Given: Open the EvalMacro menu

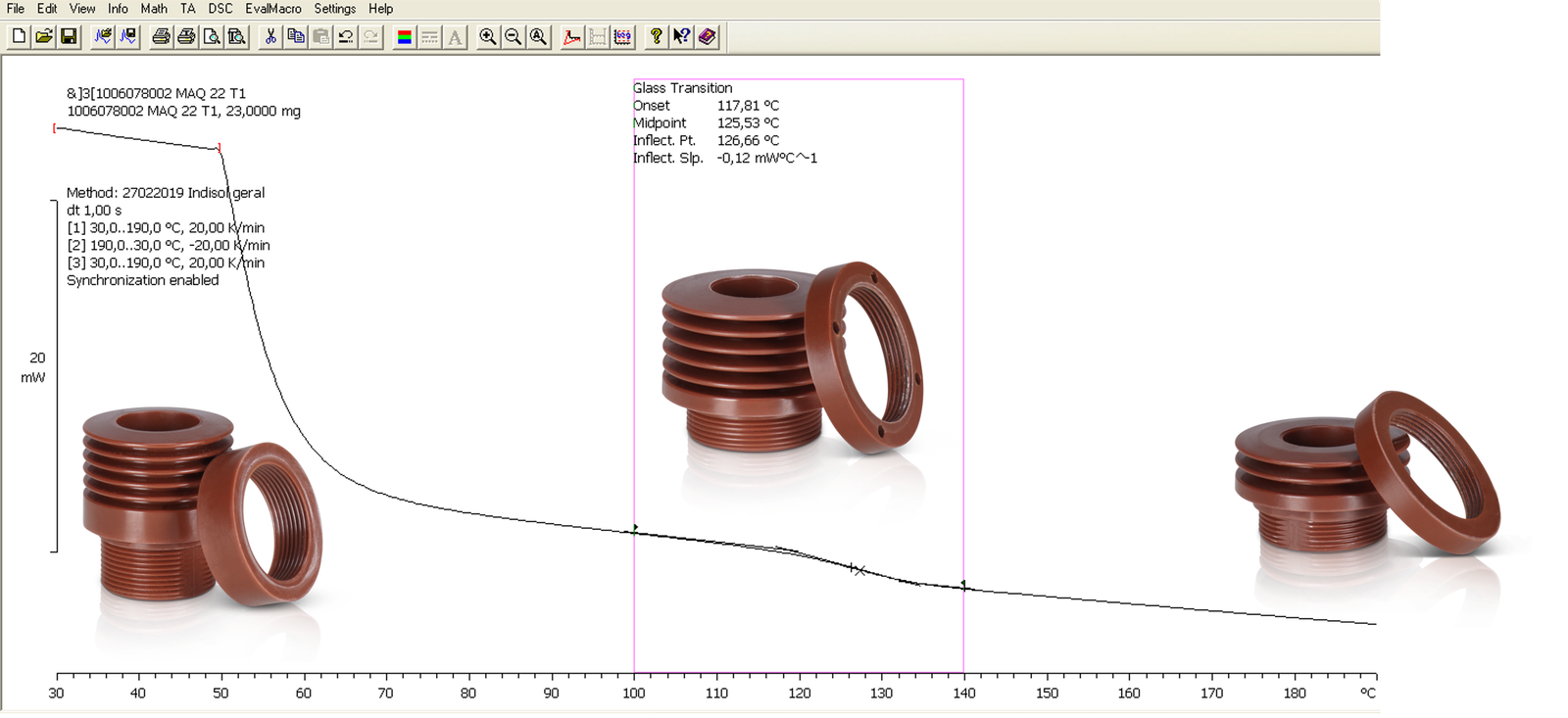Looking at the screenshot, I should [x=273, y=9].
